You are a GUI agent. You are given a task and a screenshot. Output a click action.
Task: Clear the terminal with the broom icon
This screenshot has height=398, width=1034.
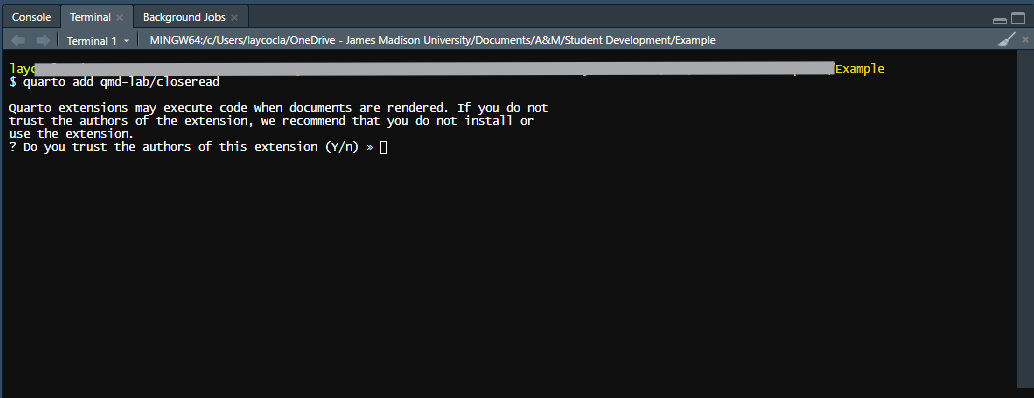(1005, 40)
